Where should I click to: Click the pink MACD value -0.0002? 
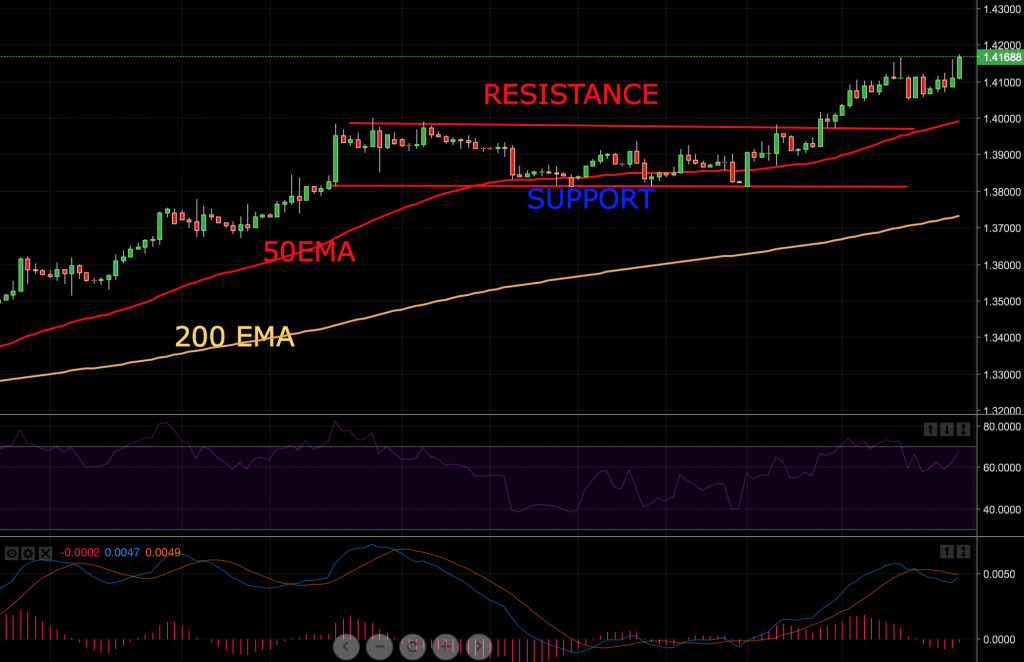[79, 551]
